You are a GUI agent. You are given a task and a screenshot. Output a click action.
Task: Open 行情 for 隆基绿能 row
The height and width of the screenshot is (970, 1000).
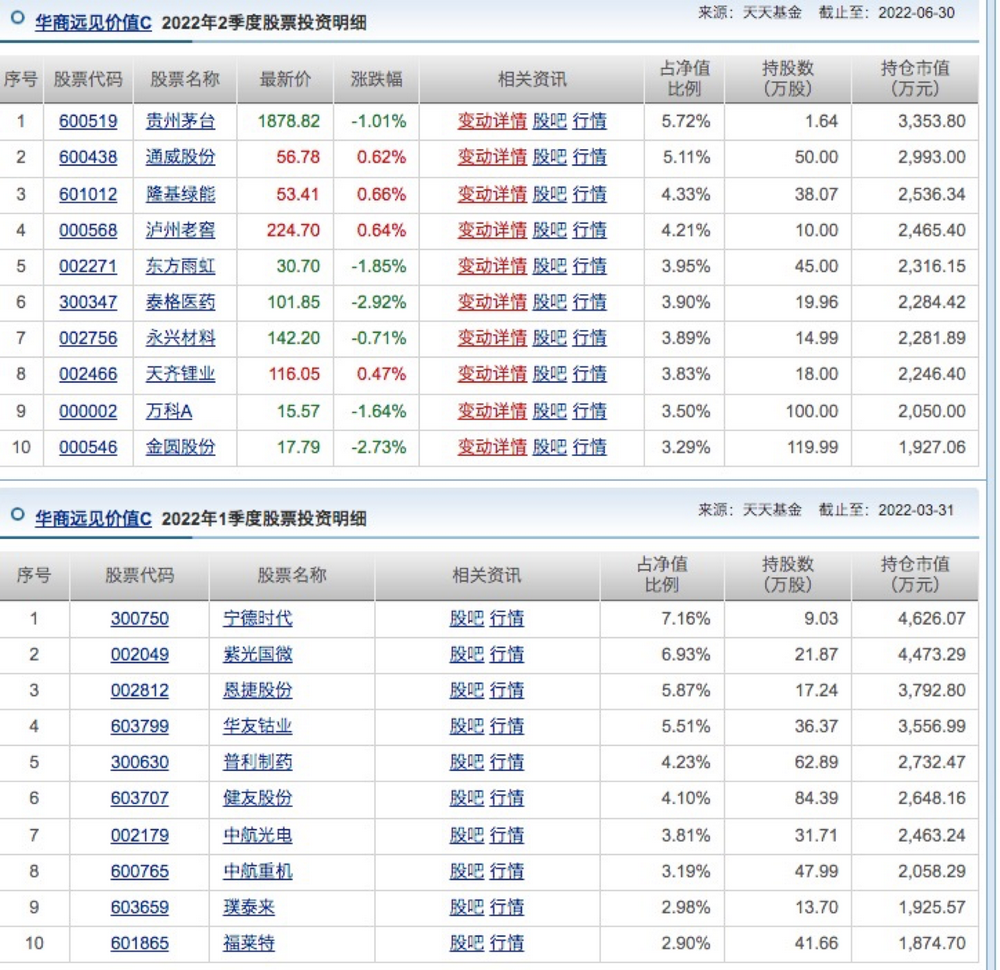coord(589,194)
